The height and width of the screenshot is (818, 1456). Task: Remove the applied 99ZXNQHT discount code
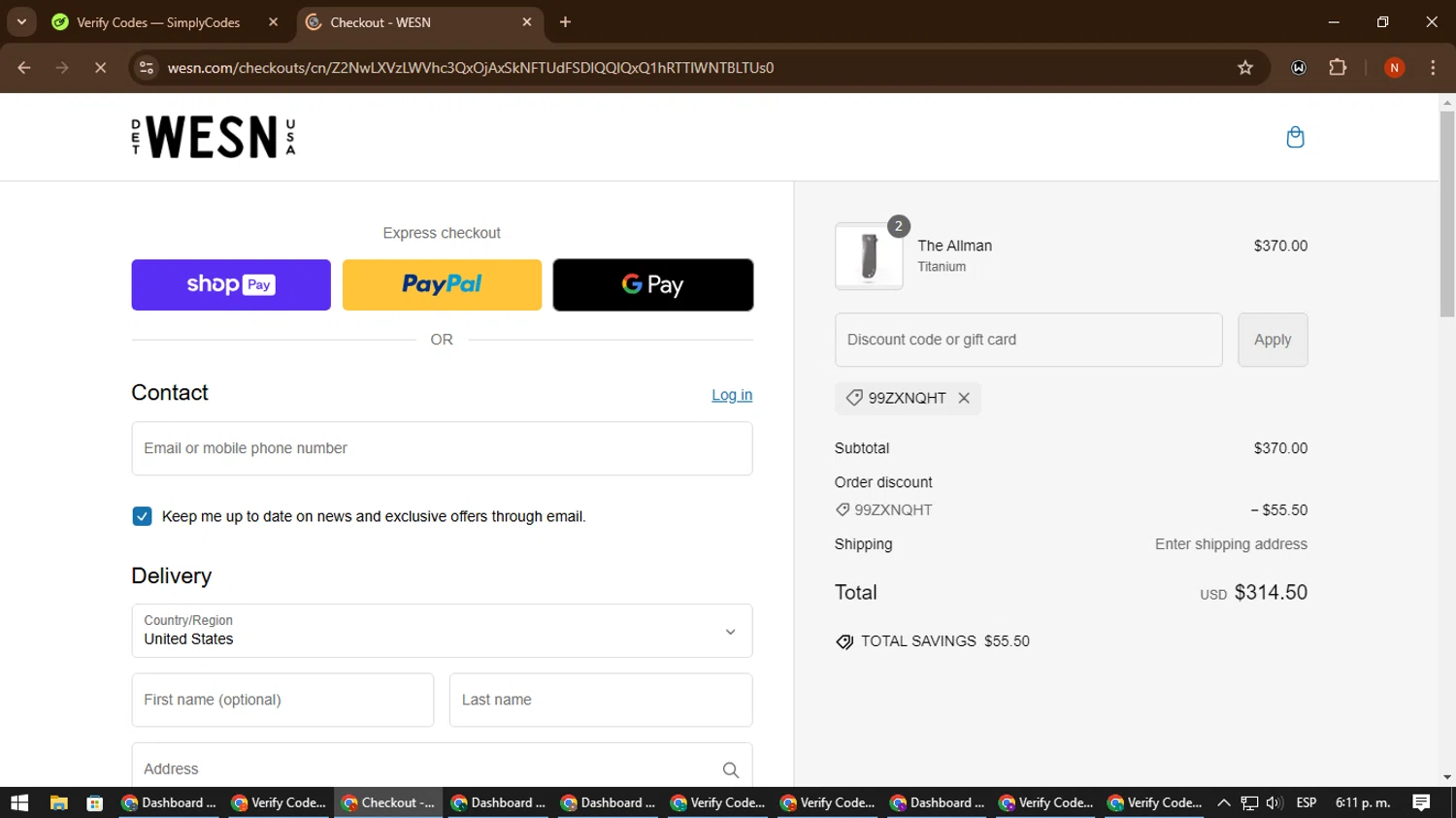(x=964, y=398)
